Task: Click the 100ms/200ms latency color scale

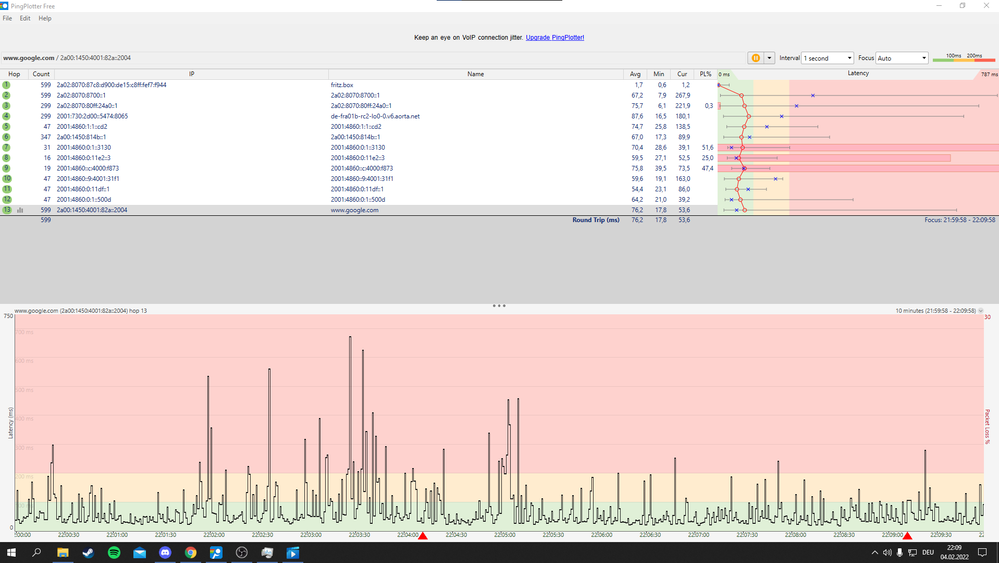Action: tap(963, 58)
